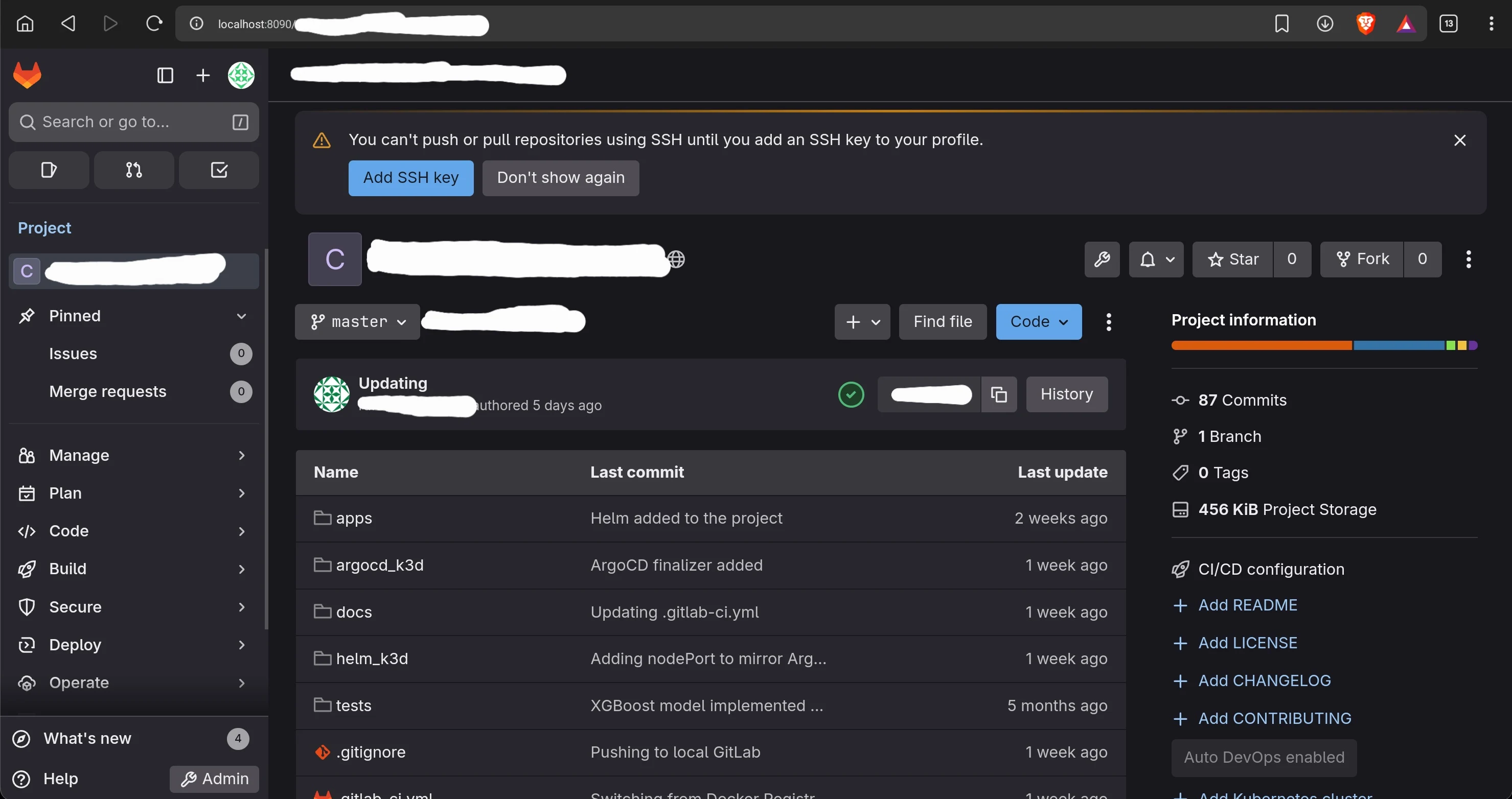Screen dimensions: 1512x799
Task: Open the create new plus menu
Action: click(202, 75)
